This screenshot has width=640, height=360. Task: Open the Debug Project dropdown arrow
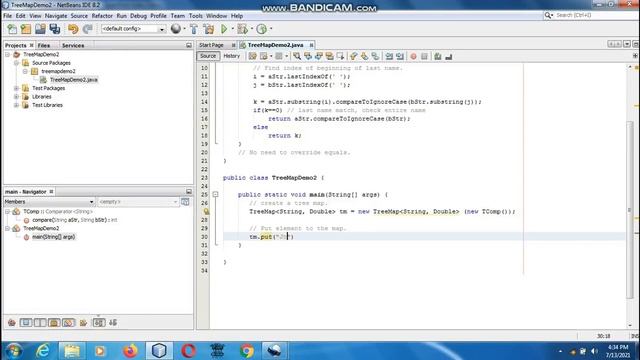(251, 29)
